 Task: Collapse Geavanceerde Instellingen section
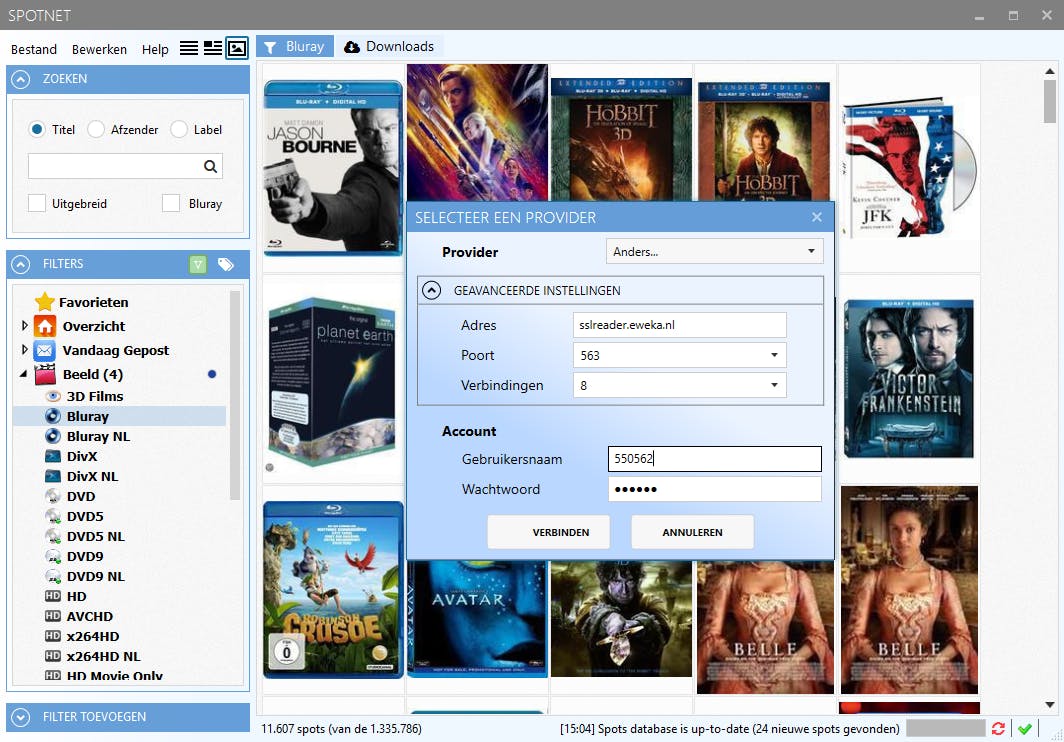pyautogui.click(x=432, y=291)
